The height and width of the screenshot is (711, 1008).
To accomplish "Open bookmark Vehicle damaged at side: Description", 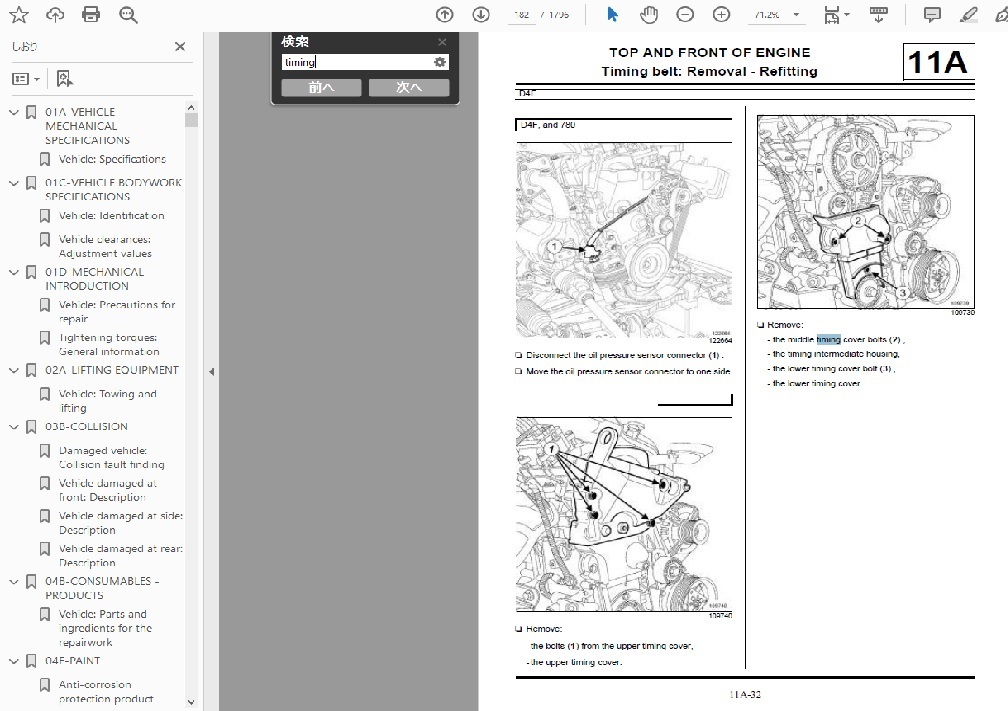I will tap(120, 523).
